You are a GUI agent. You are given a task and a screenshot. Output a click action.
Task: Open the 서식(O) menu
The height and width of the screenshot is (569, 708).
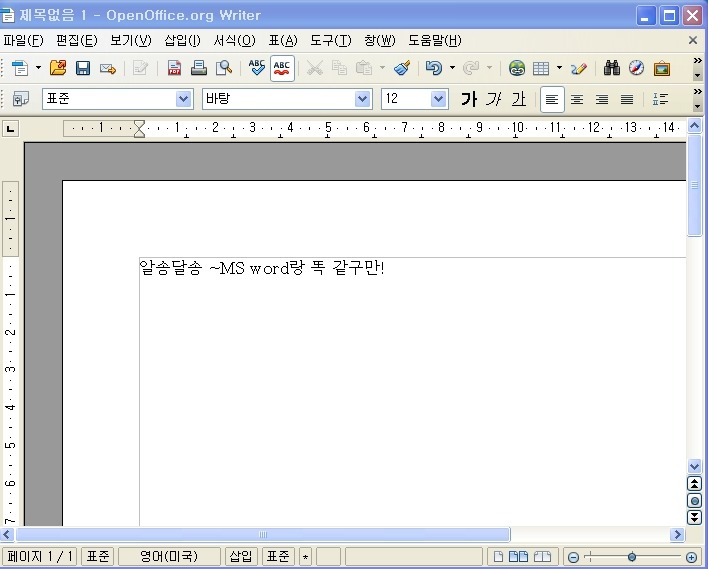pyautogui.click(x=234, y=40)
